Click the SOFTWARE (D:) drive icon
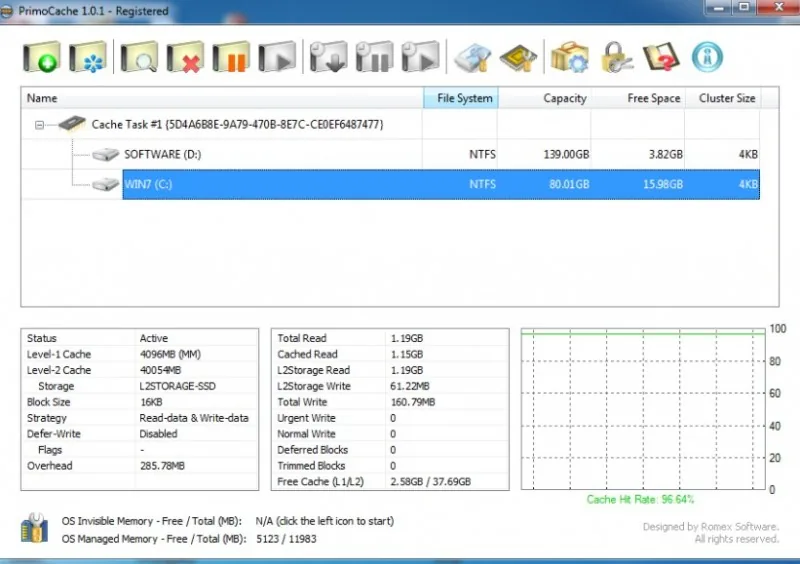This screenshot has height=564, width=800. 106,154
